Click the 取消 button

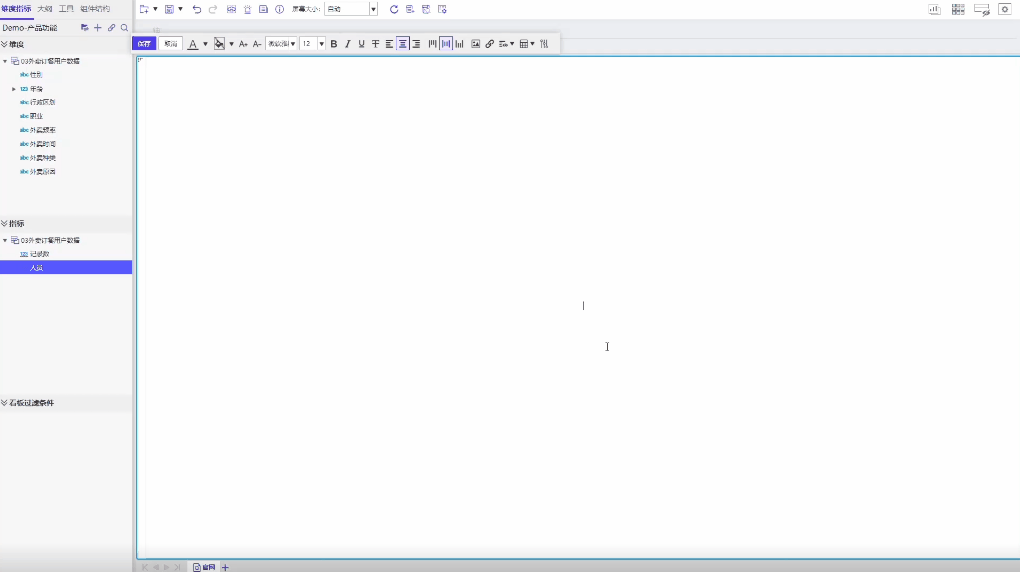coord(171,44)
